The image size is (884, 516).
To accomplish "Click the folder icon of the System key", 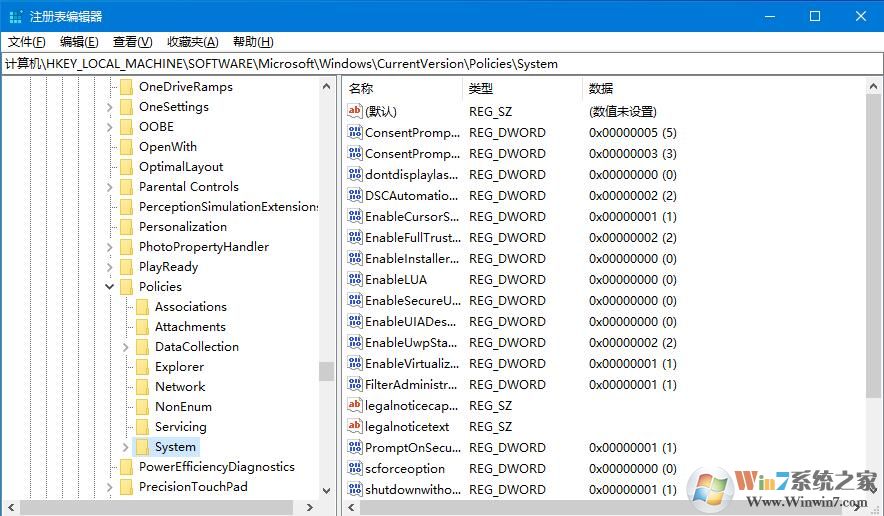I will pyautogui.click(x=143, y=447).
